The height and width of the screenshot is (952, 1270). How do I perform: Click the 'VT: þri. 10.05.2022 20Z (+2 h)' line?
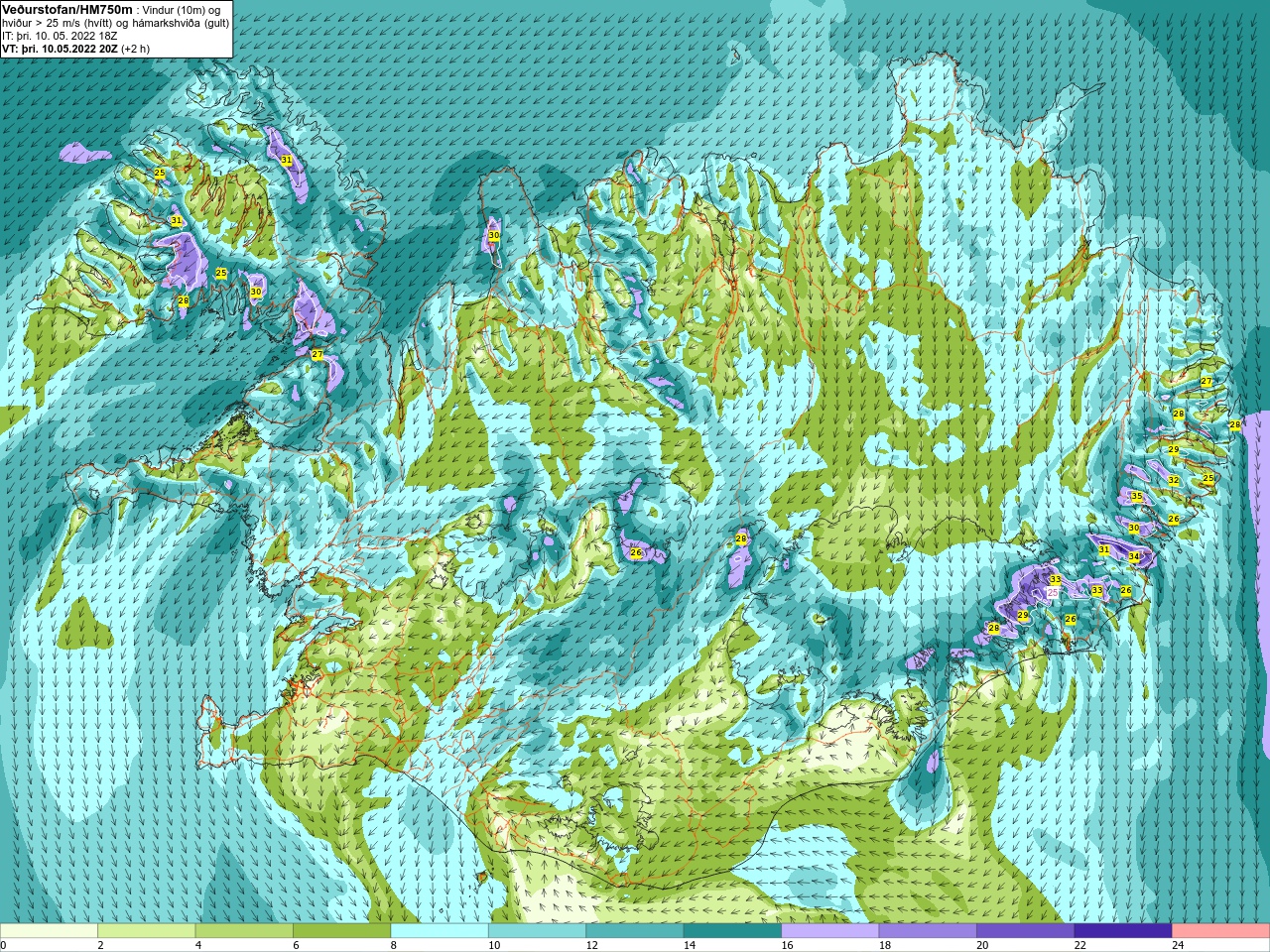tap(76, 48)
